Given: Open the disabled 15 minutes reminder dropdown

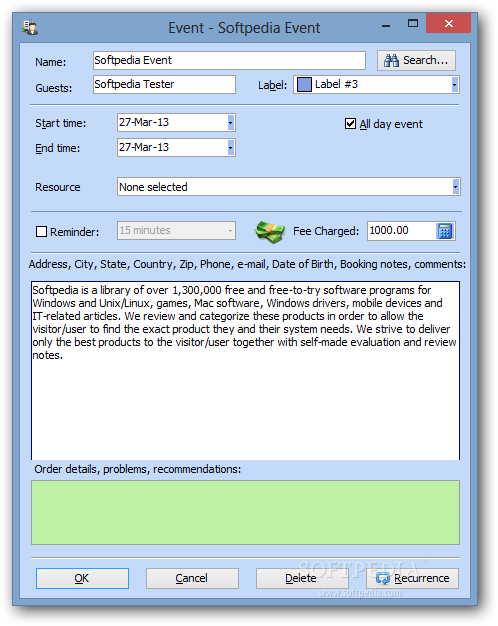Looking at the screenshot, I should coord(230,231).
